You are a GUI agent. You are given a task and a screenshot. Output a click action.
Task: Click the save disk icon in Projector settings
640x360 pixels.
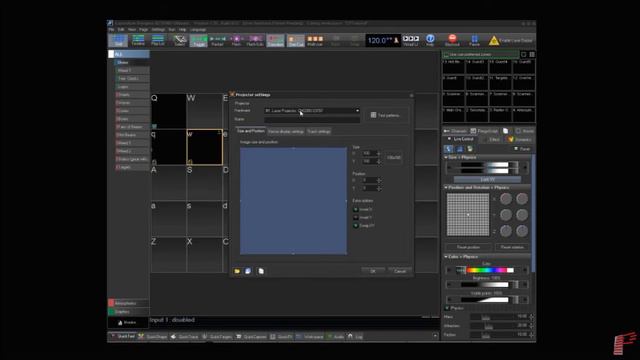coord(248,271)
